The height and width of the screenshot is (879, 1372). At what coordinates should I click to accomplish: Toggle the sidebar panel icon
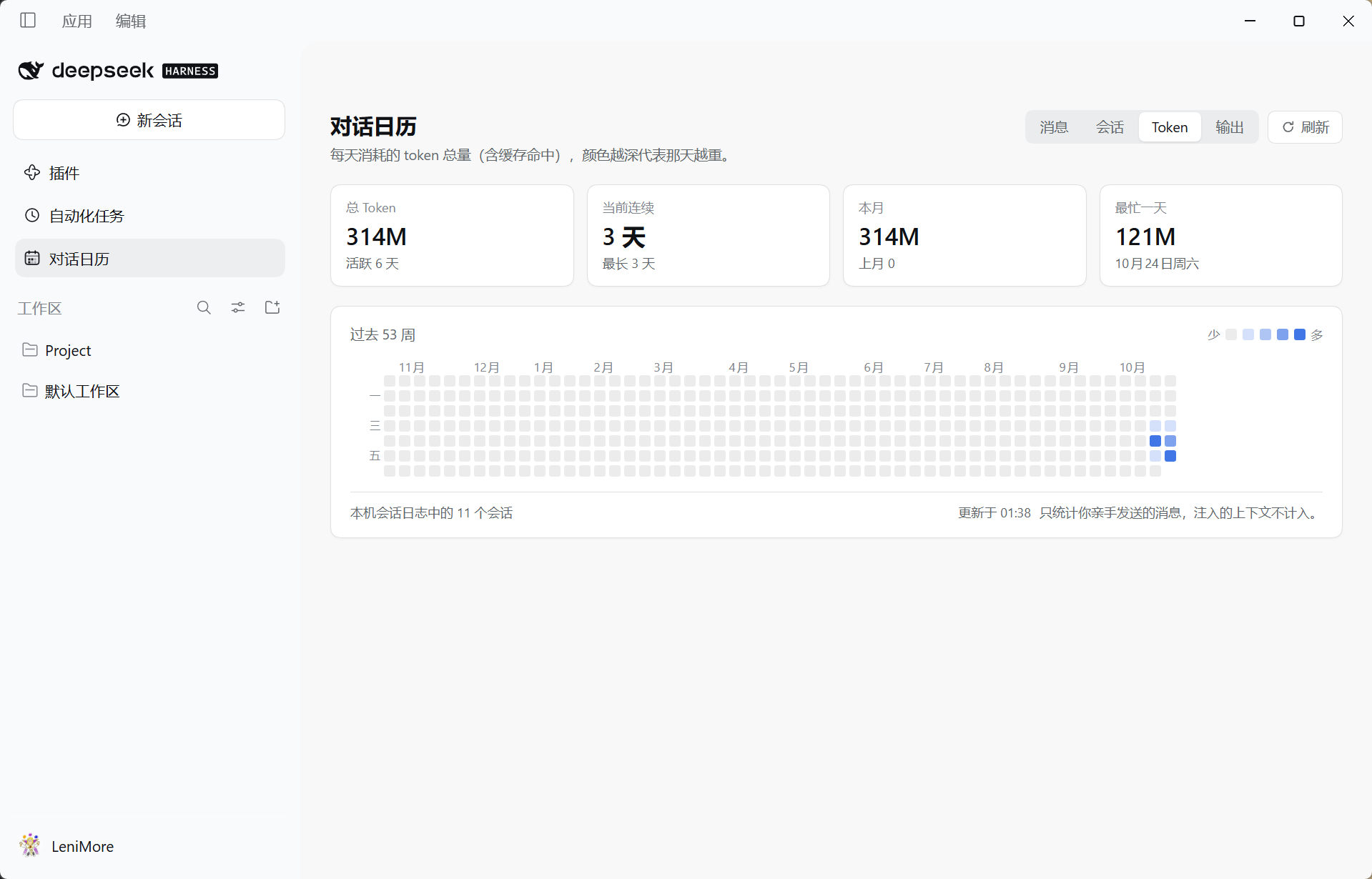click(28, 21)
